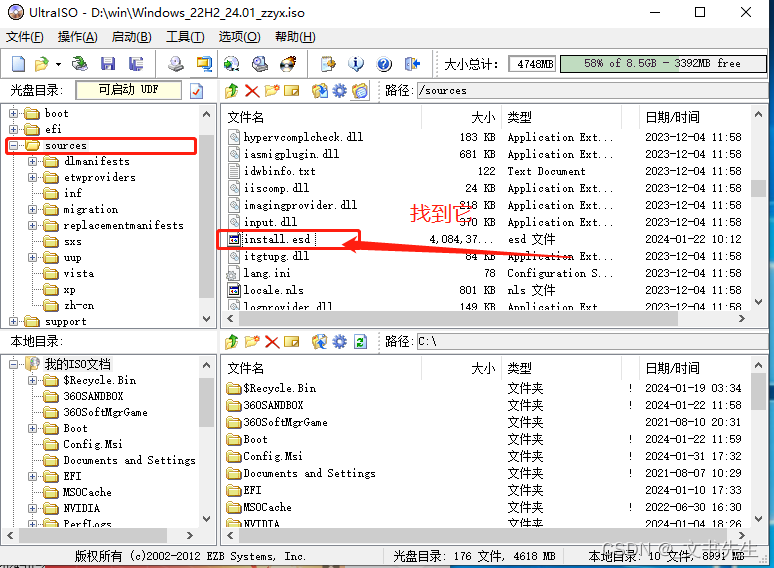Select install.esd in the file list
774x568 pixels.
coord(277,239)
